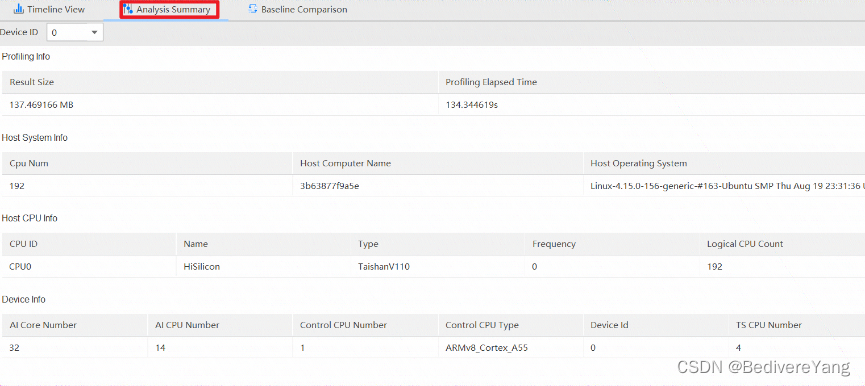
Task: Click the Timeline View bar chart icon
Action: click(x=18, y=9)
